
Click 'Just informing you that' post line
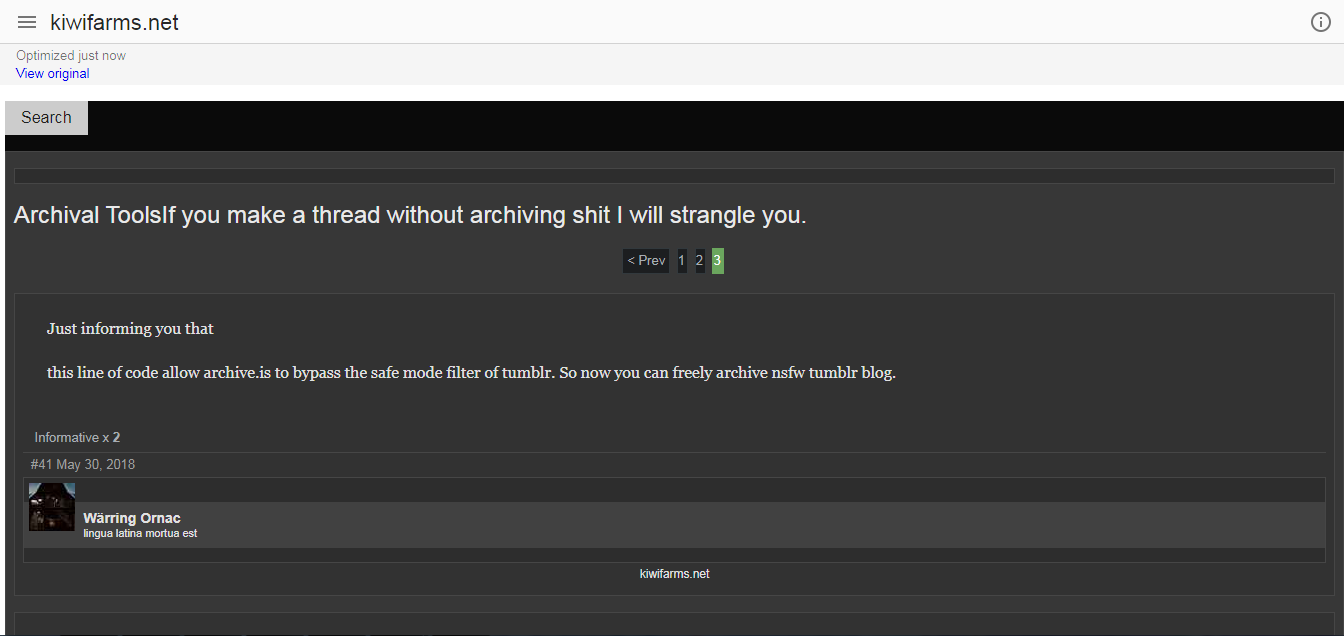coord(130,328)
